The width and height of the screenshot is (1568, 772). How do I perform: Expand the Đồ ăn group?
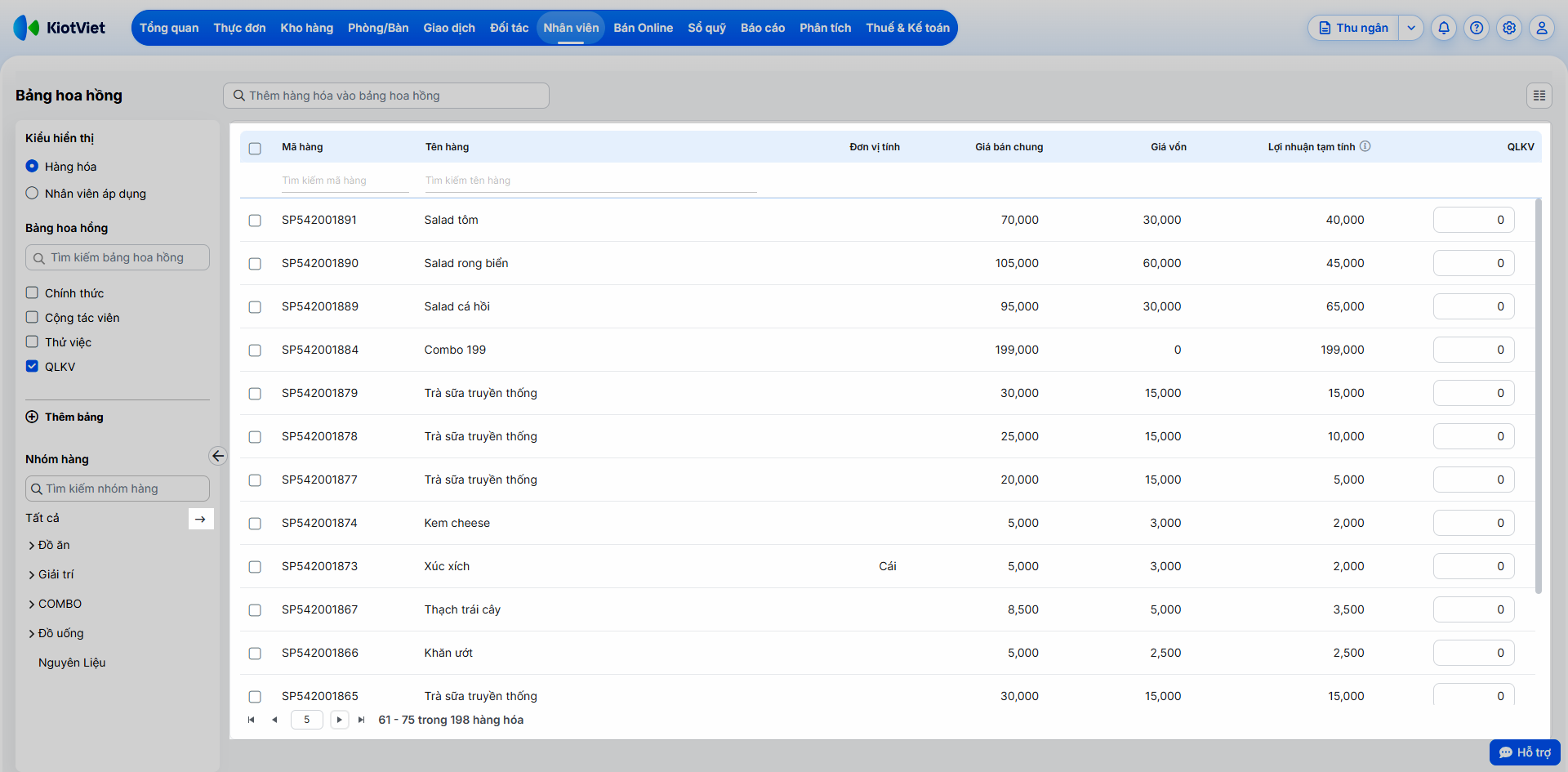coord(32,546)
